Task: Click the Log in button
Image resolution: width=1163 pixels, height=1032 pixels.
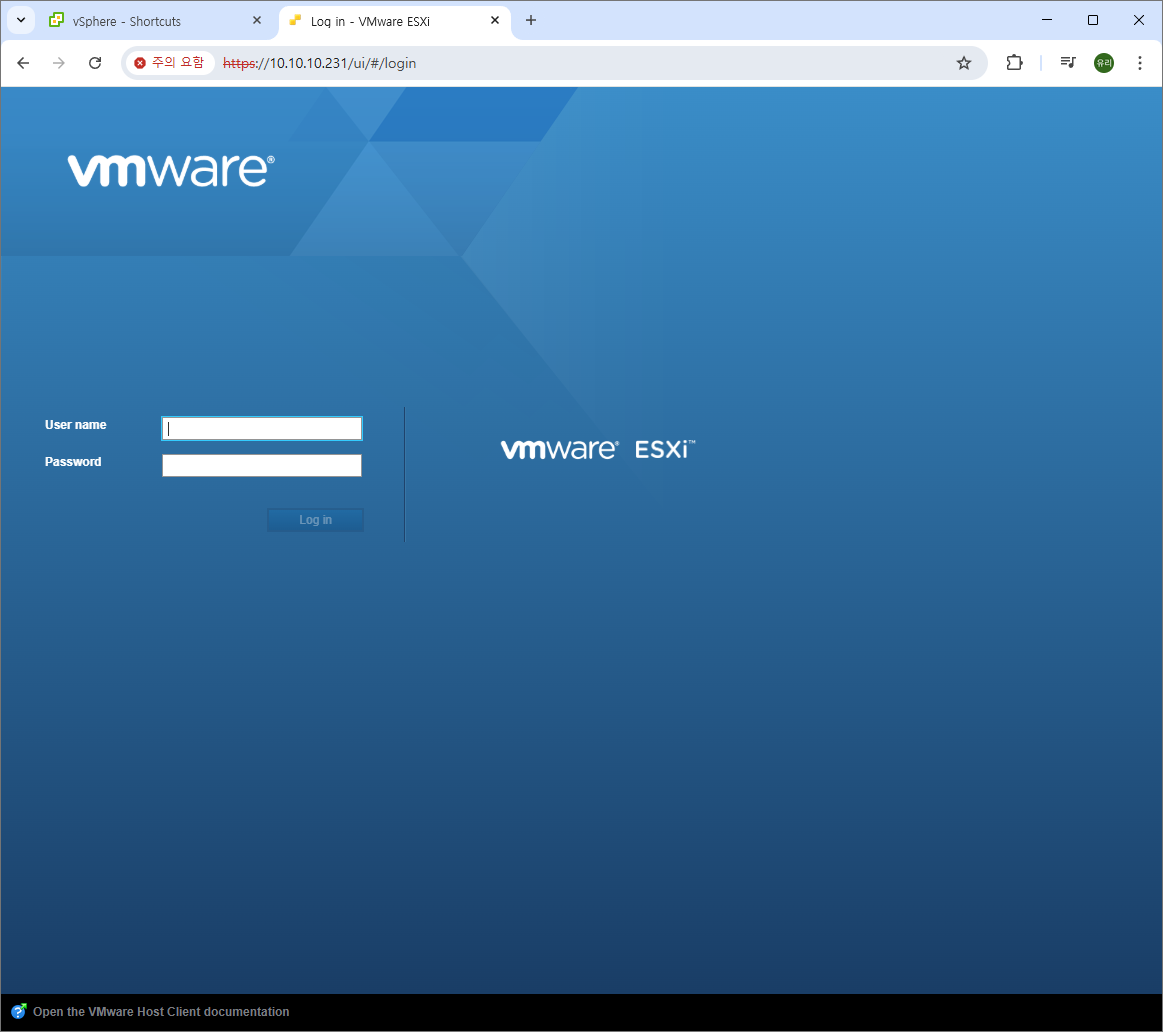Action: click(x=315, y=520)
